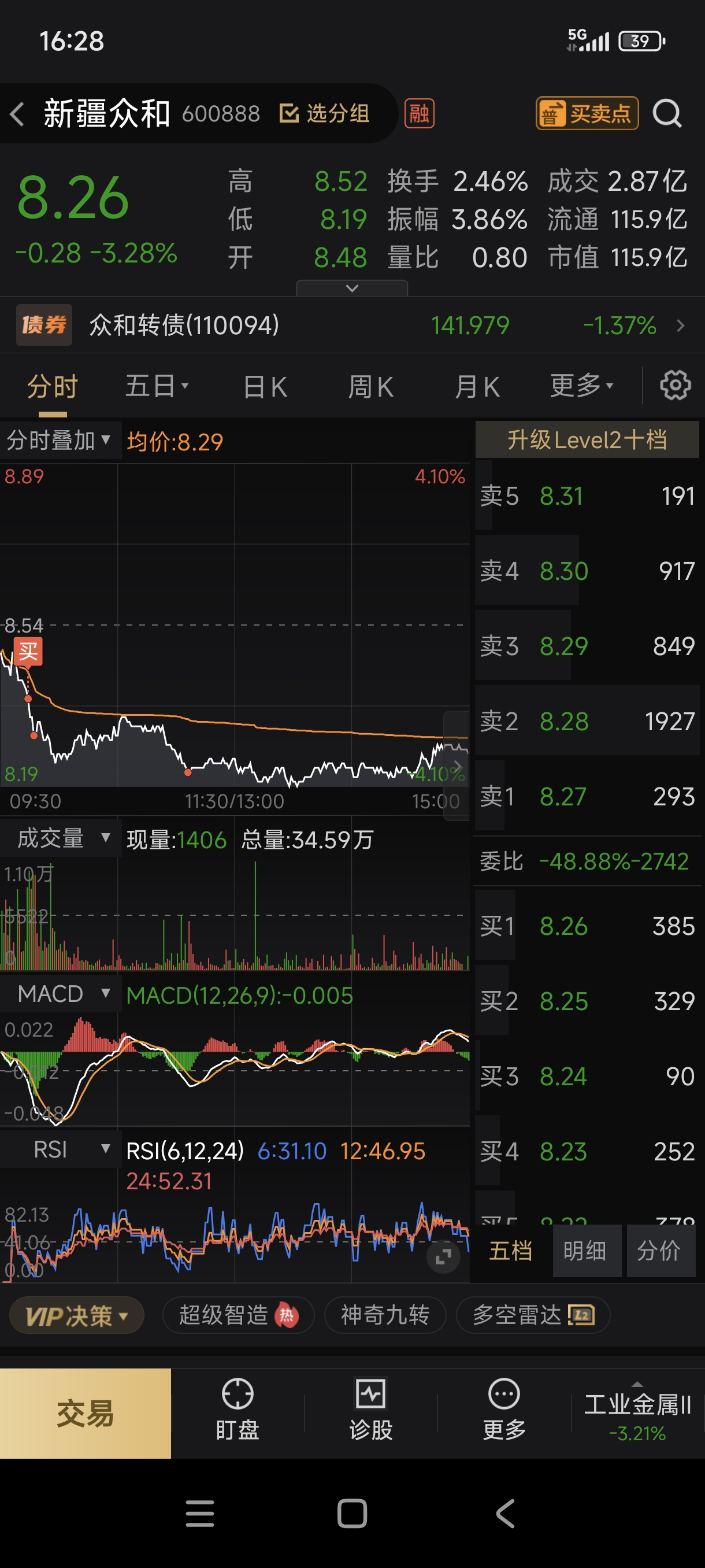Tap the current price 8.26
705x1568 pixels.
(73, 198)
